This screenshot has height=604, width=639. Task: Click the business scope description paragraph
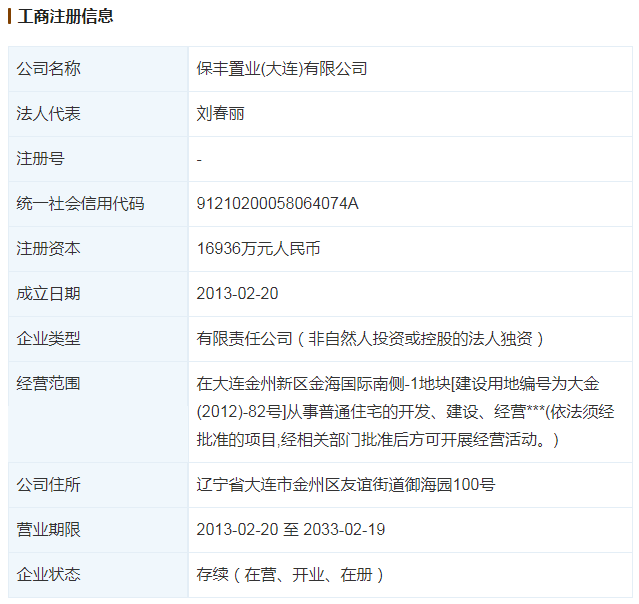pos(405,411)
